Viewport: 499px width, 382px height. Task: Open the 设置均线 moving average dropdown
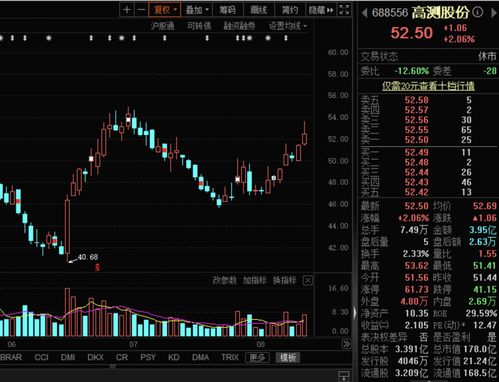tap(288, 26)
